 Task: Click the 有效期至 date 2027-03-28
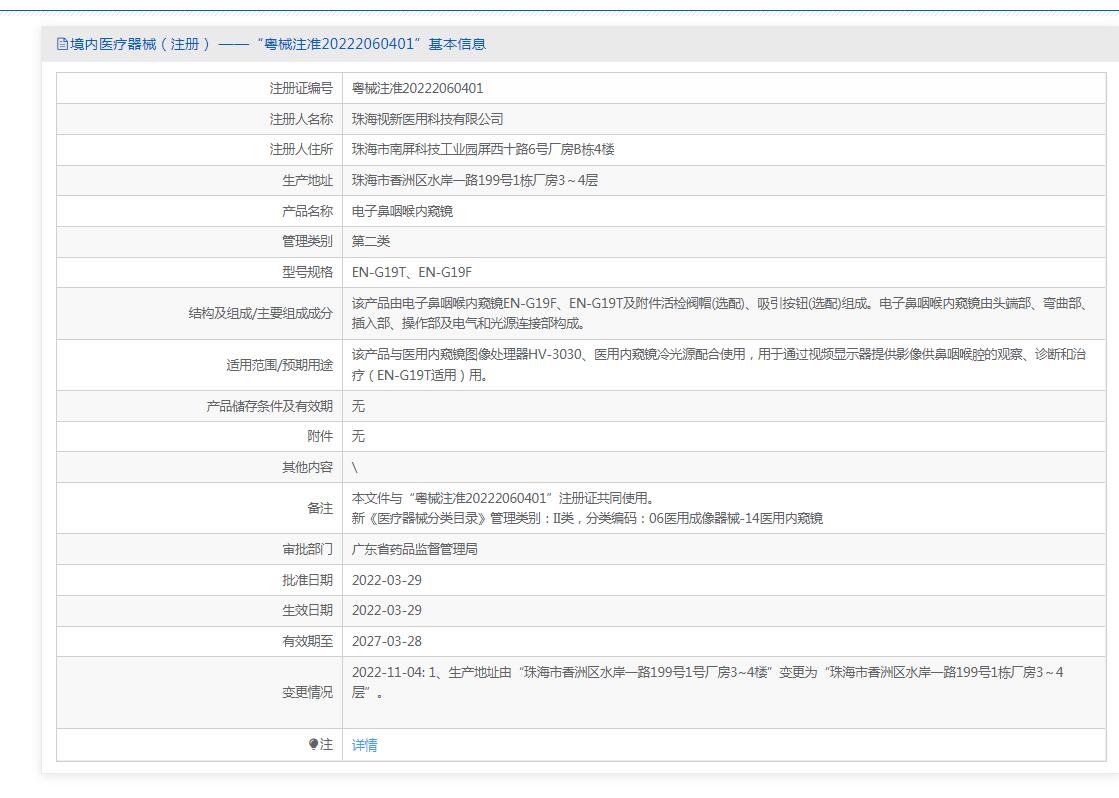tap(387, 641)
